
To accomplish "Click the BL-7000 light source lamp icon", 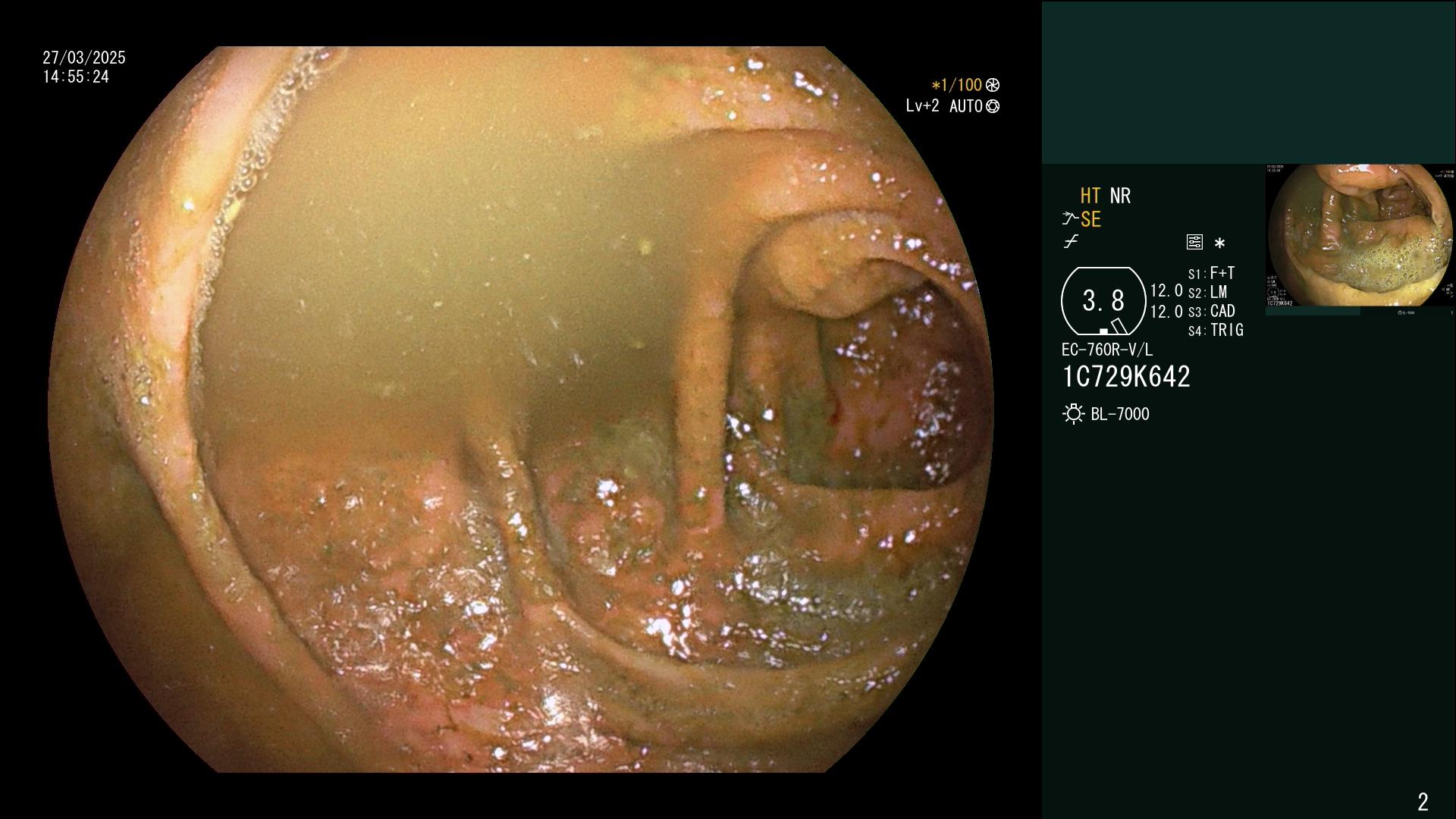I will point(1073,414).
